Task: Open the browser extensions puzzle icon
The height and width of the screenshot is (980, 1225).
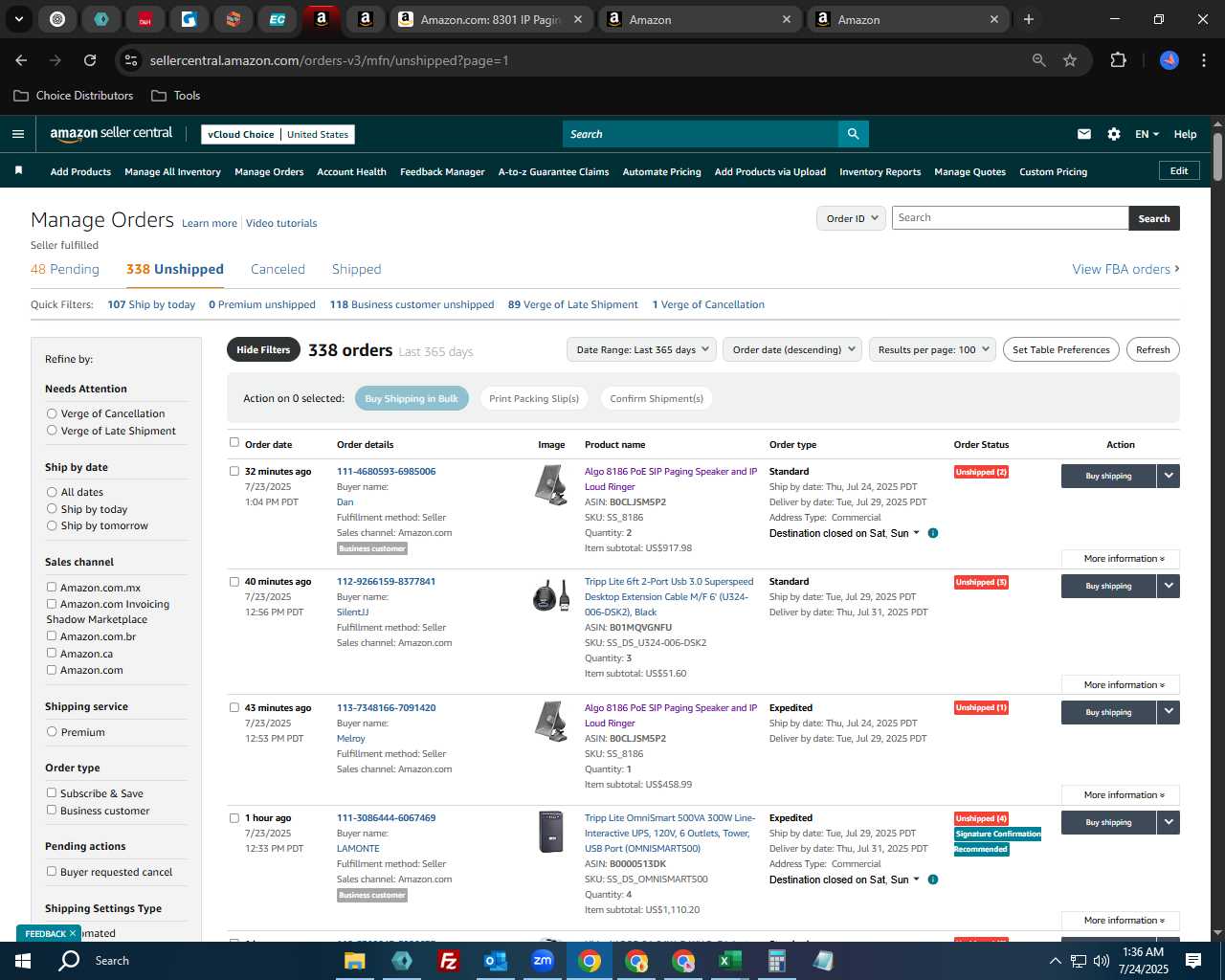Action: [1118, 60]
